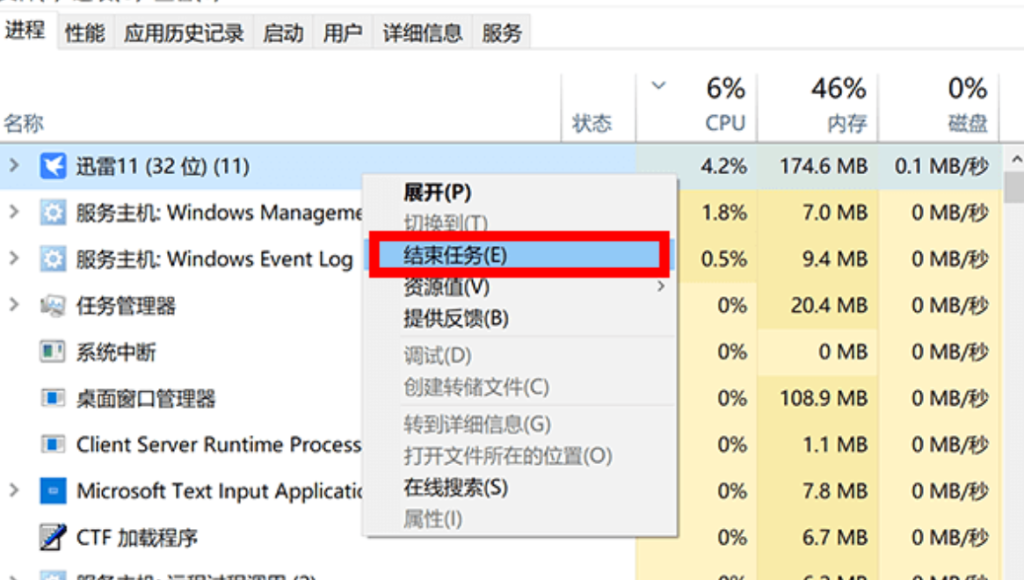1024x580 pixels.
Task: Expand the 迅雷11 process group
Action: 14,166
